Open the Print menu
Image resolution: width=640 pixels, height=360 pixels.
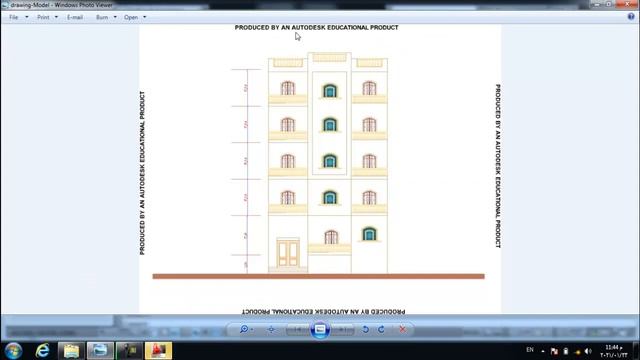click(43, 17)
